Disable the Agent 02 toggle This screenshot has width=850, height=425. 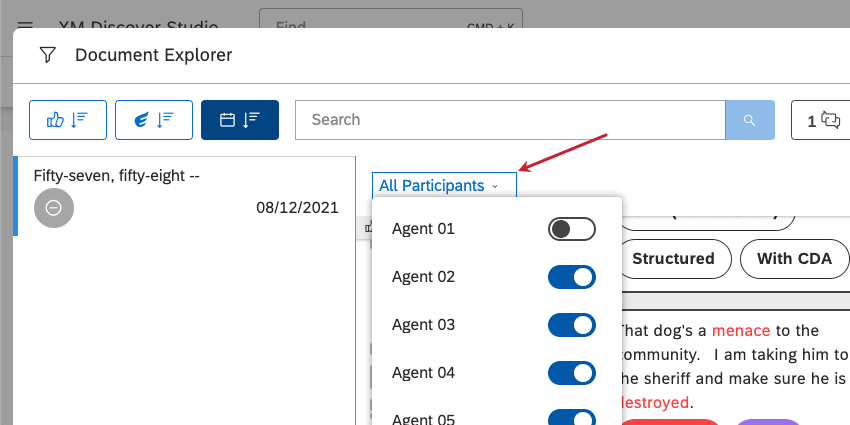[571, 277]
